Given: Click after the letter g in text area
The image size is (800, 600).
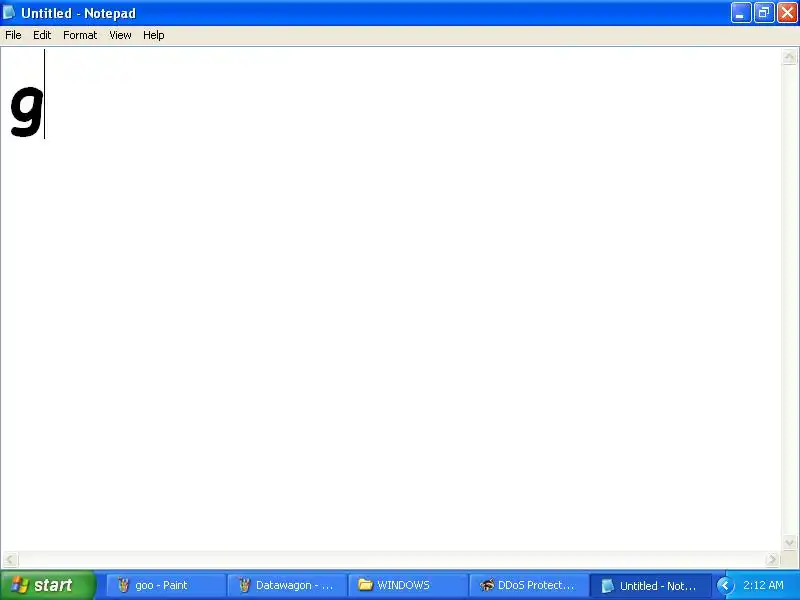Looking at the screenshot, I should (45, 94).
